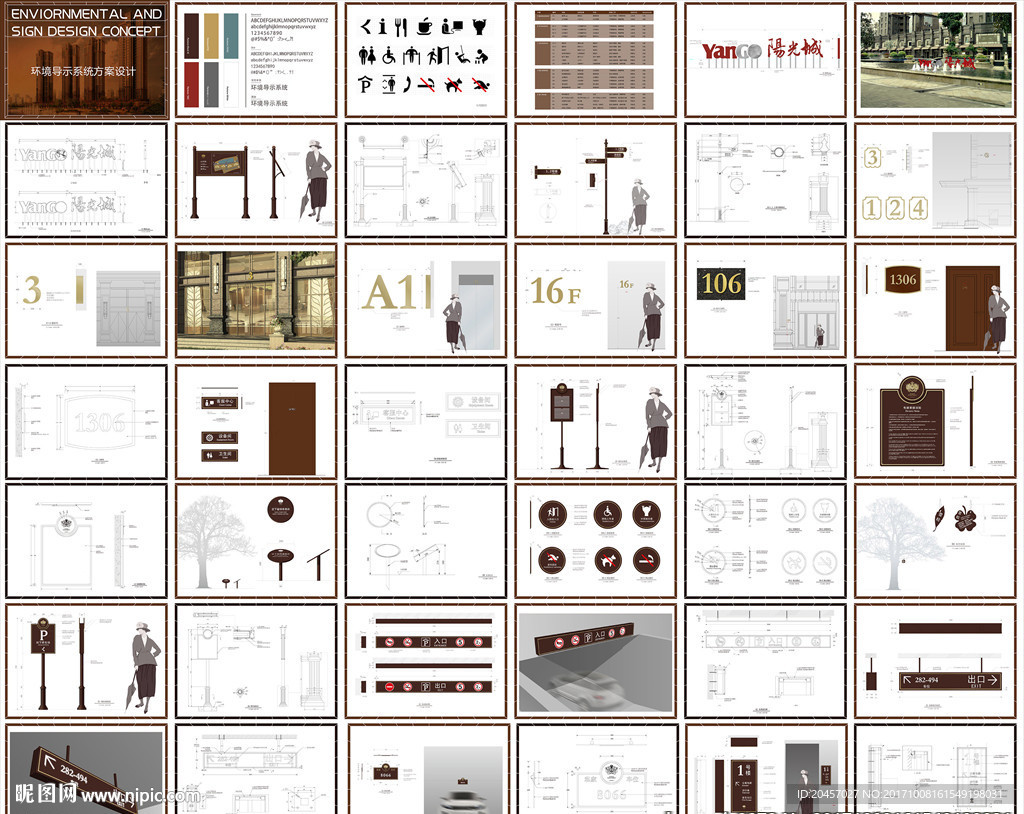Screen dimensions: 1024x814
Task: Select the child-playing-with-blocks pictogram
Action: click(x=481, y=57)
